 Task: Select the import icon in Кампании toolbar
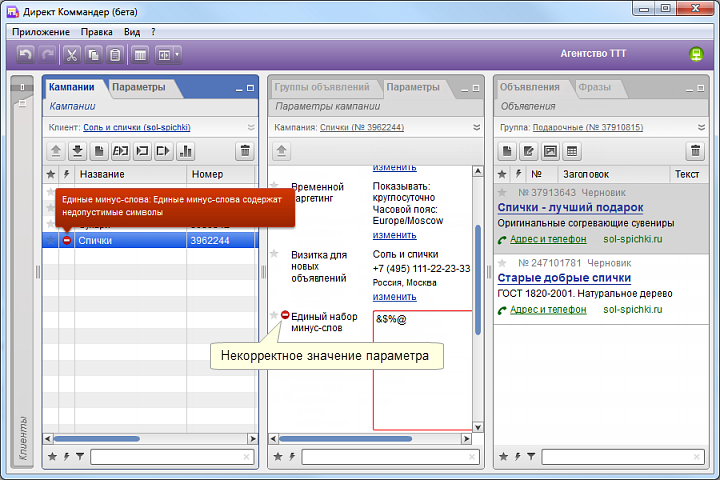(x=142, y=151)
